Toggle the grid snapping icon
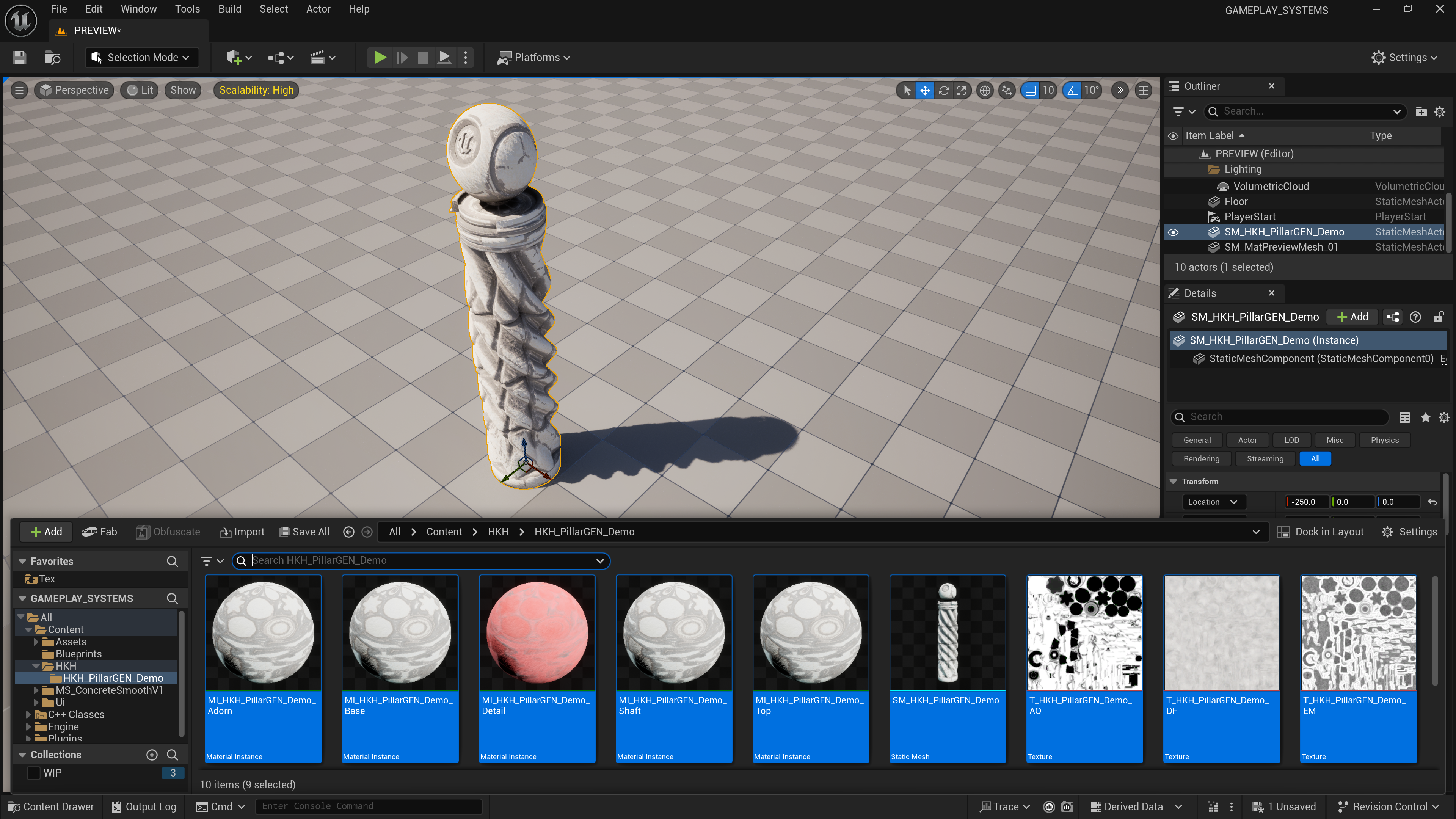Screen dimensions: 1456x819 1031,91
